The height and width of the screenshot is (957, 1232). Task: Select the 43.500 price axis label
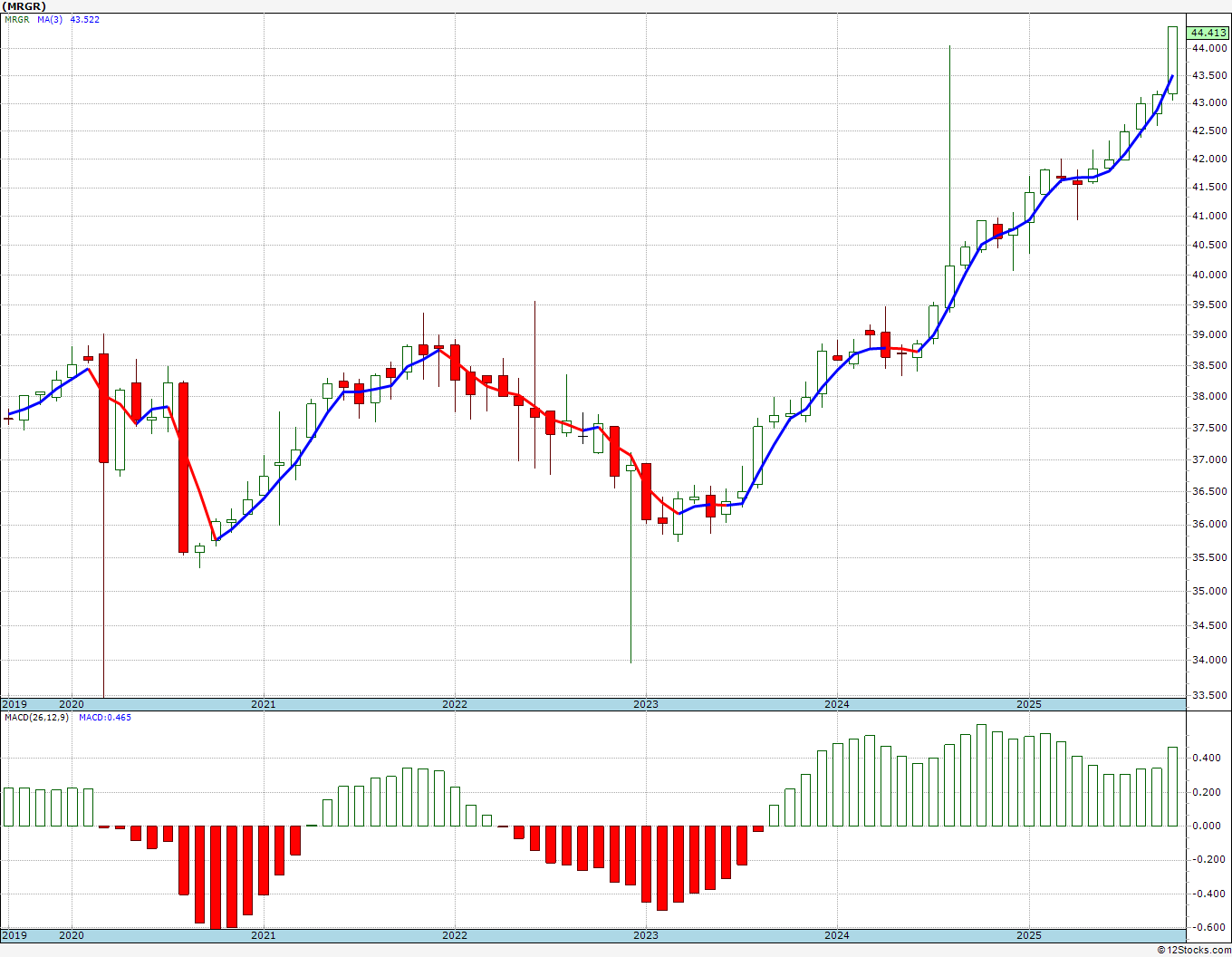[x=1209, y=75]
